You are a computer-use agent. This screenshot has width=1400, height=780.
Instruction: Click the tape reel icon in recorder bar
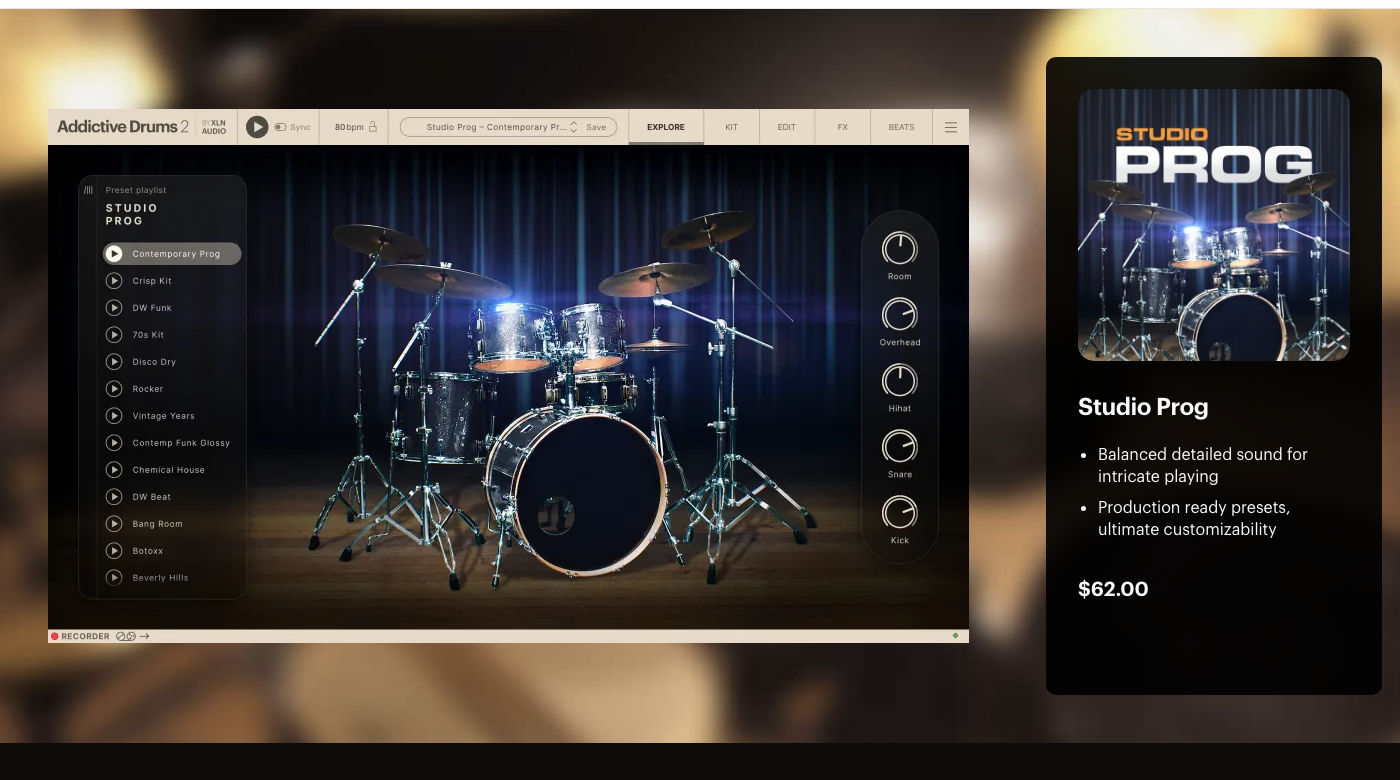click(126, 636)
